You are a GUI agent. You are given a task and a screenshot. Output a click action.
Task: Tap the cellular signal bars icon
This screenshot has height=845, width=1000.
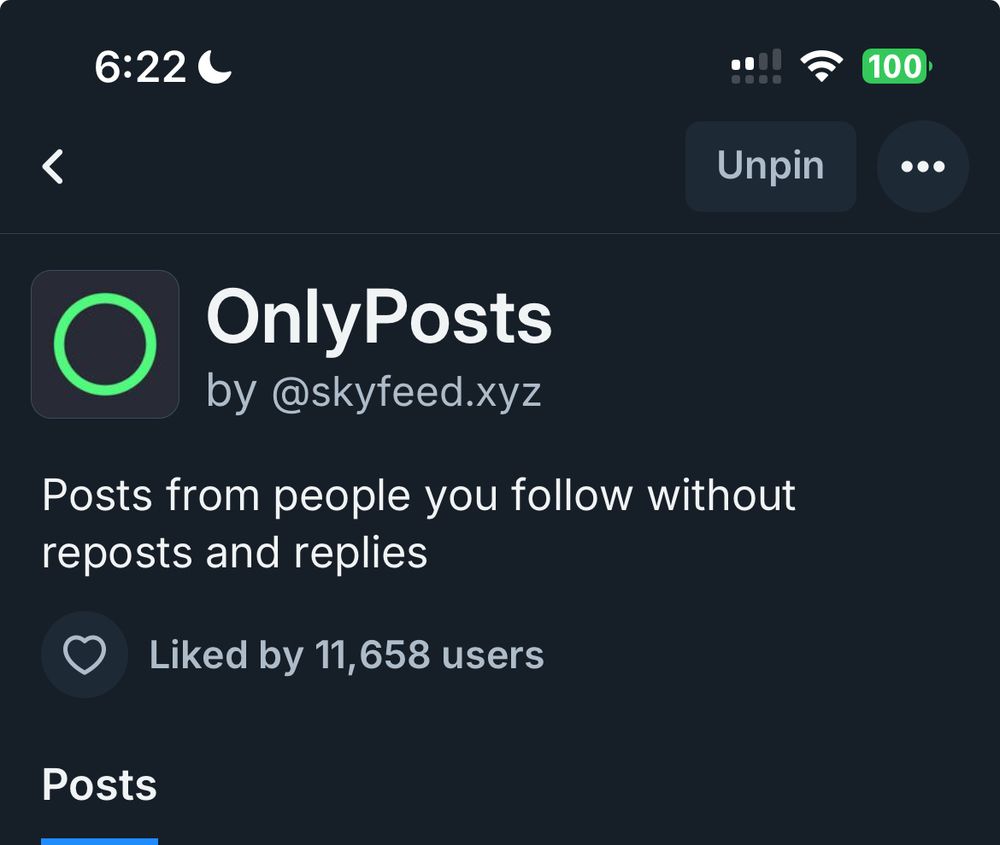point(756,68)
